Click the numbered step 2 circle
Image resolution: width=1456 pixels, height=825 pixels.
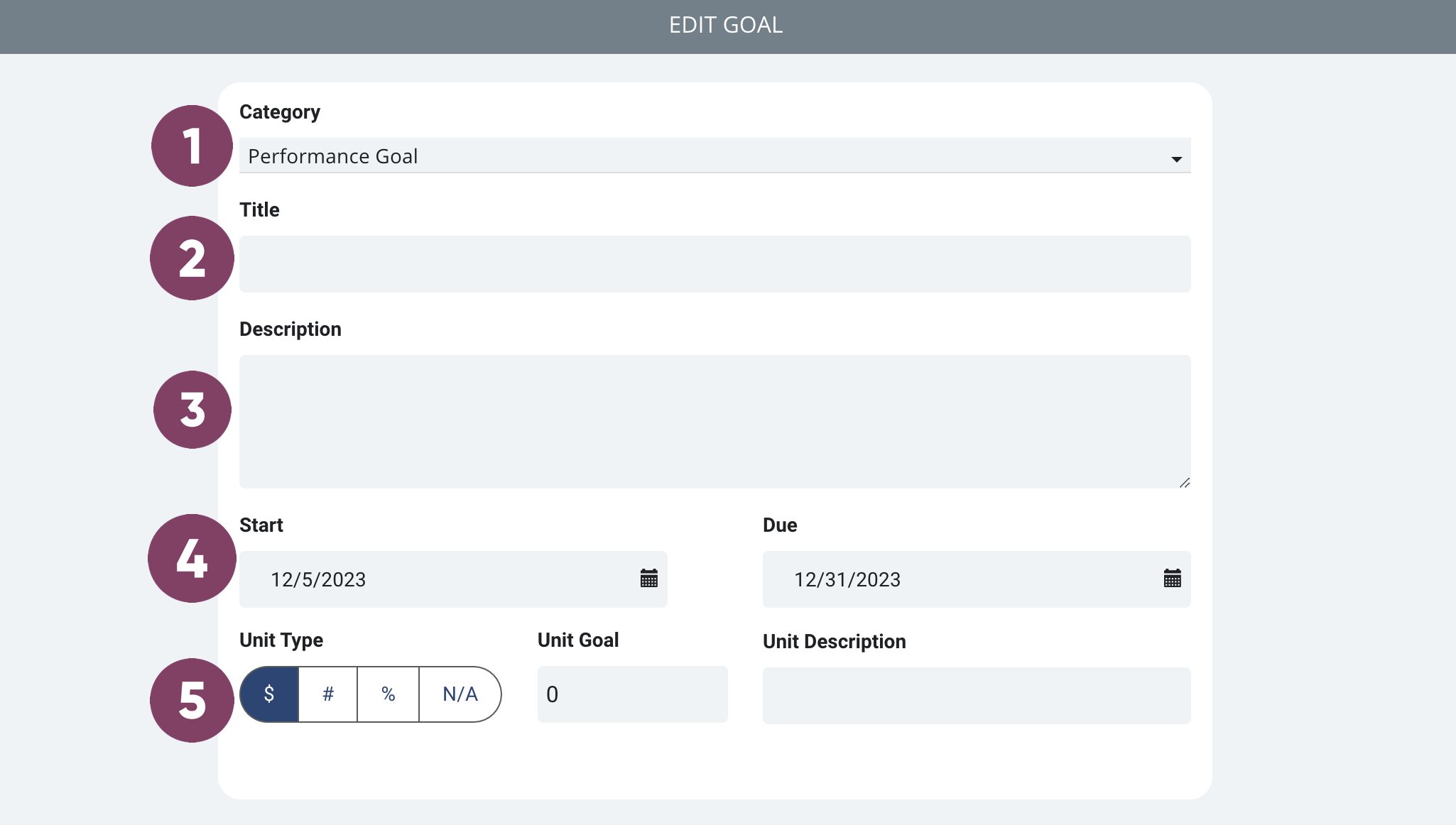coord(192,258)
